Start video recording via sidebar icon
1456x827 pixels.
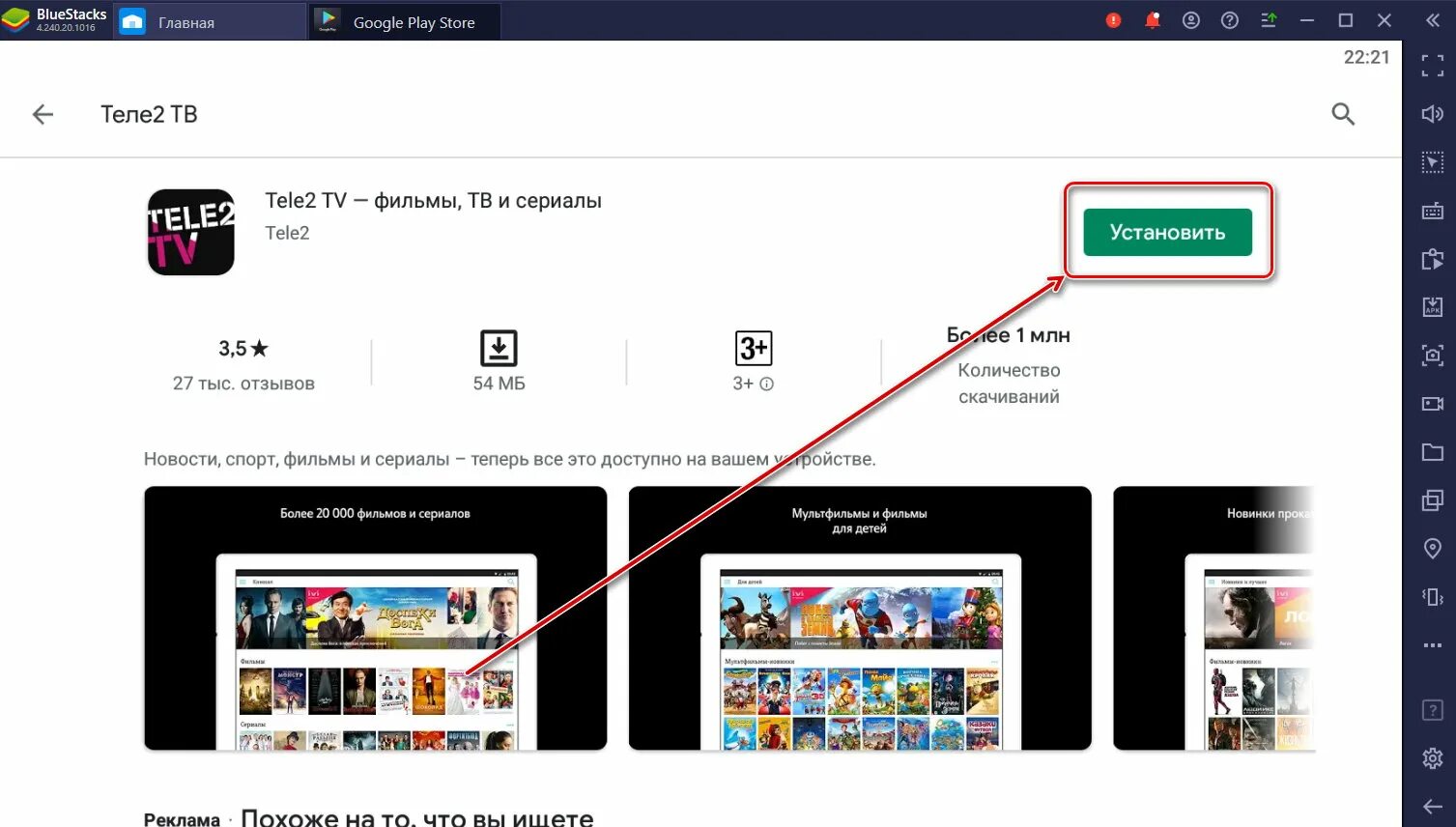pyautogui.click(x=1433, y=404)
